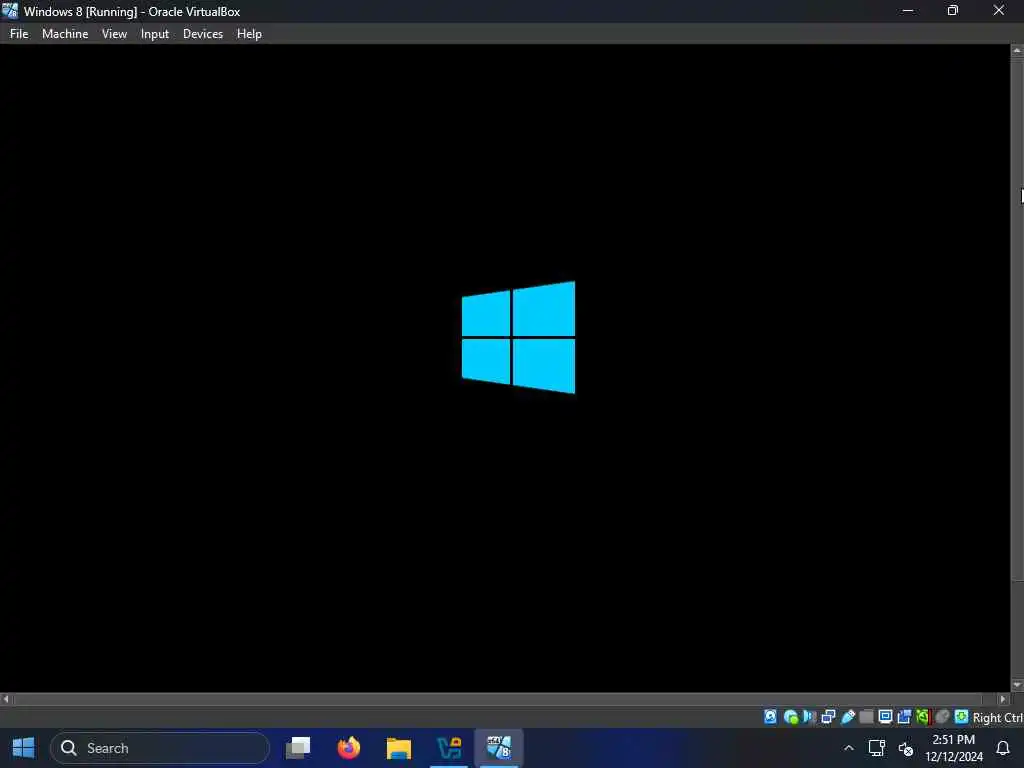Open the Windows Start menu

click(24, 748)
